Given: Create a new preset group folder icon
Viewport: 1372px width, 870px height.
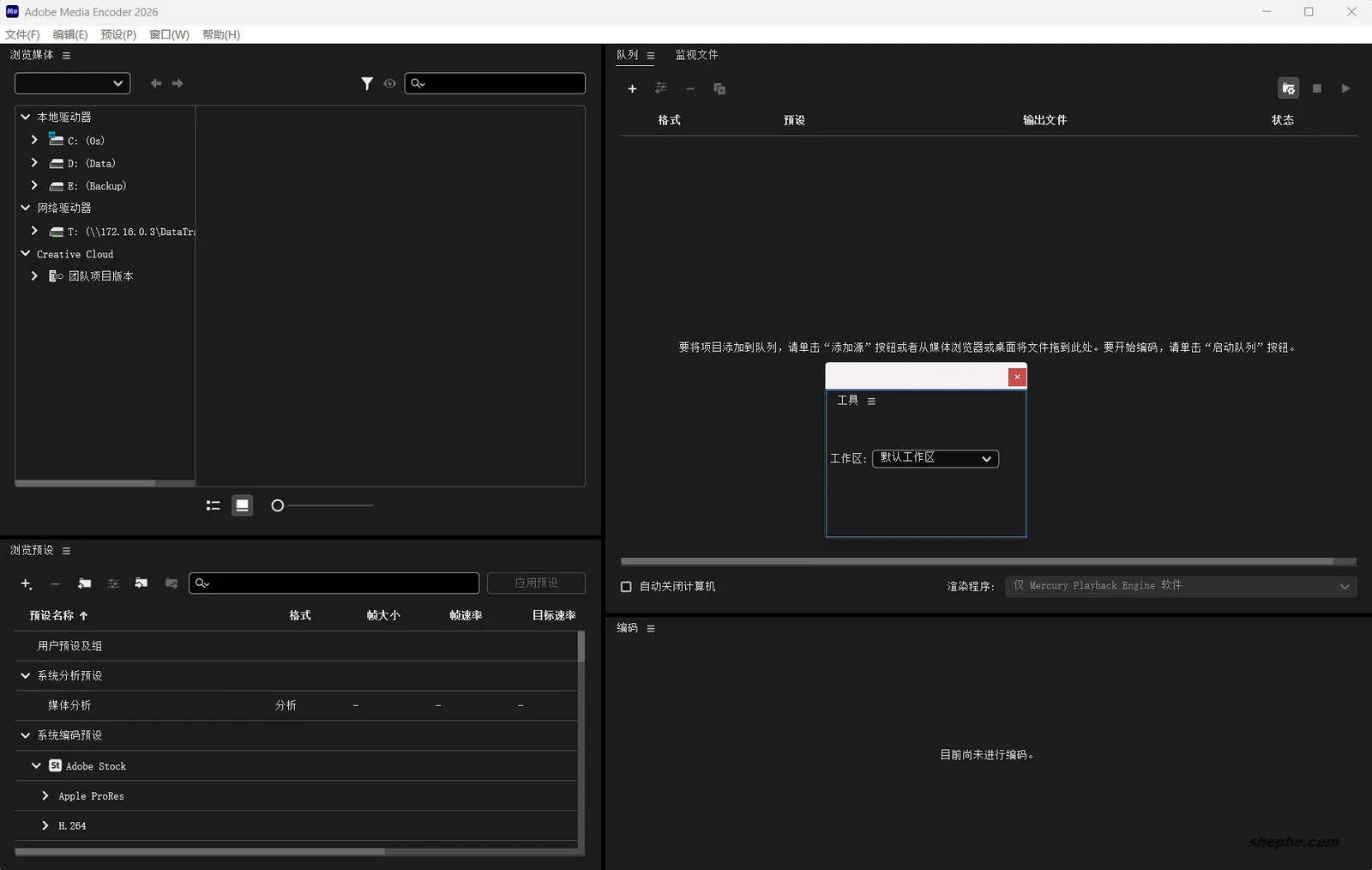Looking at the screenshot, I should [x=84, y=583].
